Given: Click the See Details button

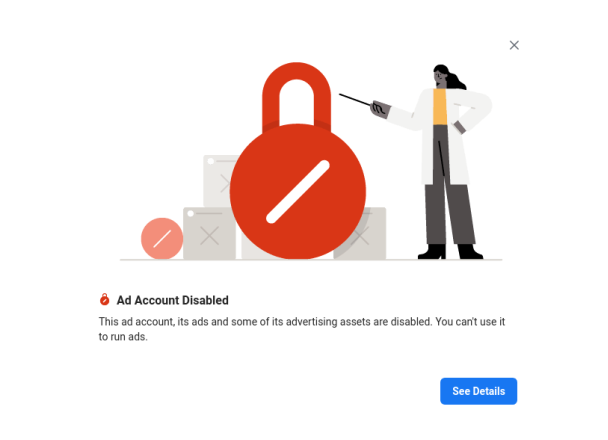Looking at the screenshot, I should click(x=478, y=391).
